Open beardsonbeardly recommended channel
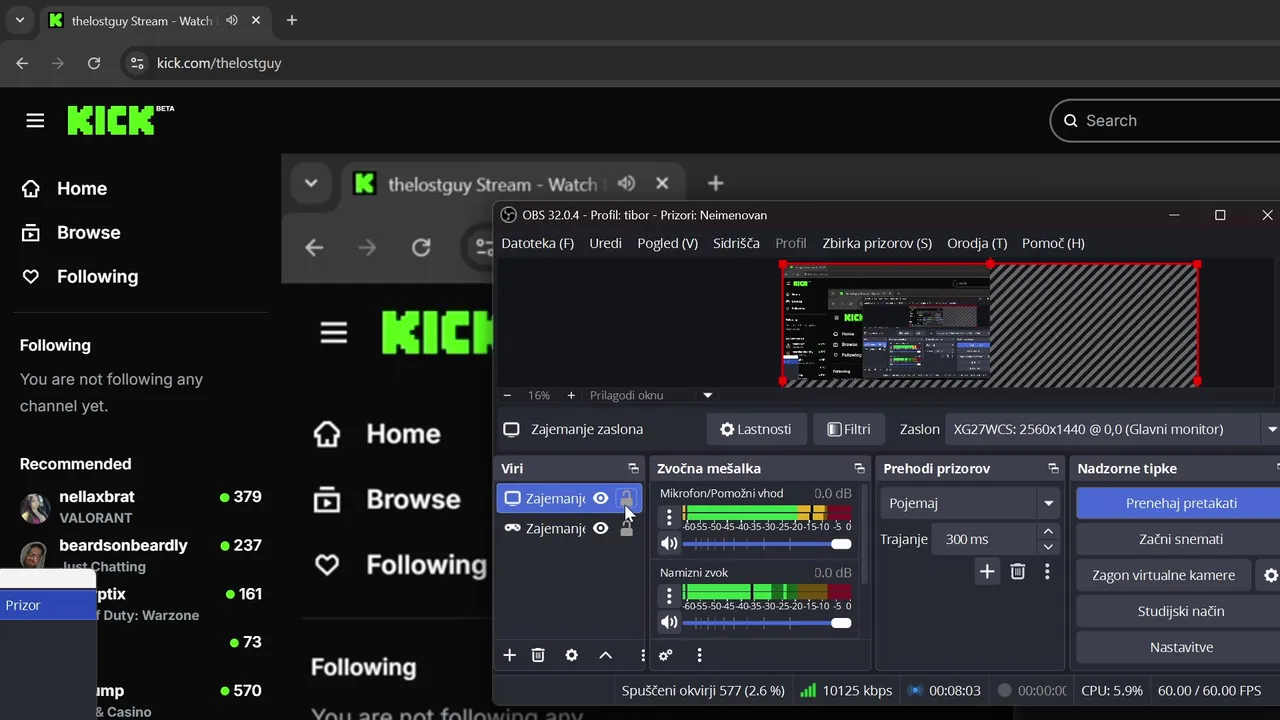The height and width of the screenshot is (720, 1280). 140,555
